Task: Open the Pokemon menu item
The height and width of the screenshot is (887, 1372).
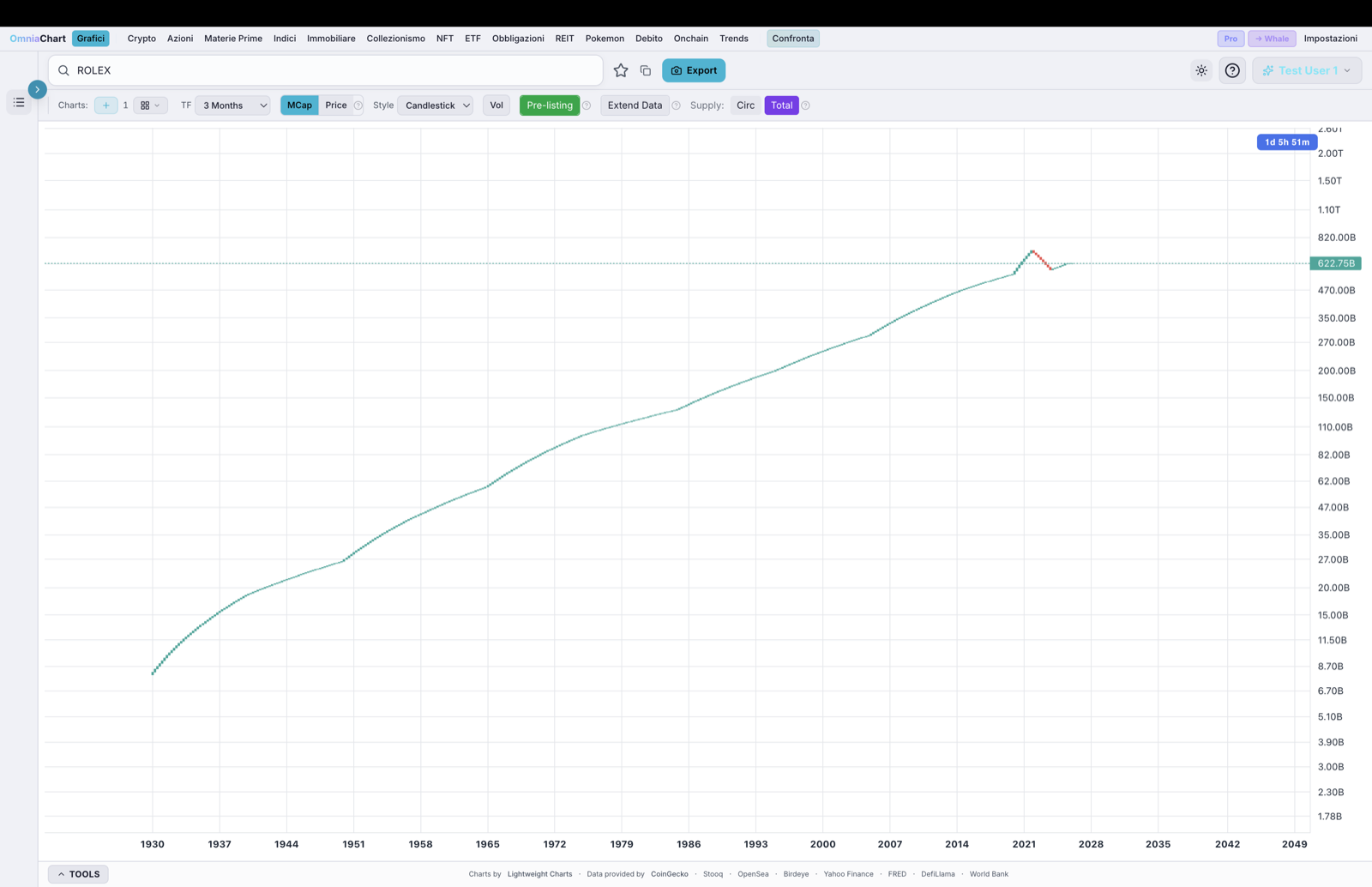Action: (x=605, y=39)
